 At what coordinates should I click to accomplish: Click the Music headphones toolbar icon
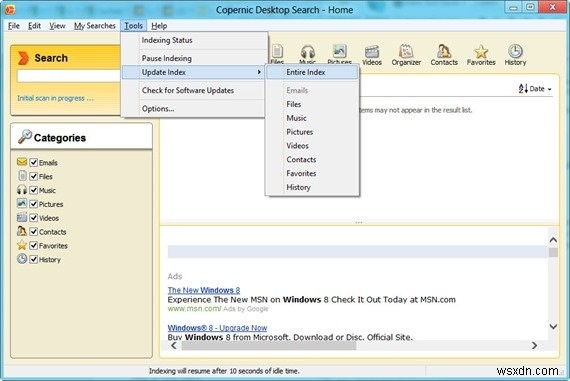pos(308,52)
